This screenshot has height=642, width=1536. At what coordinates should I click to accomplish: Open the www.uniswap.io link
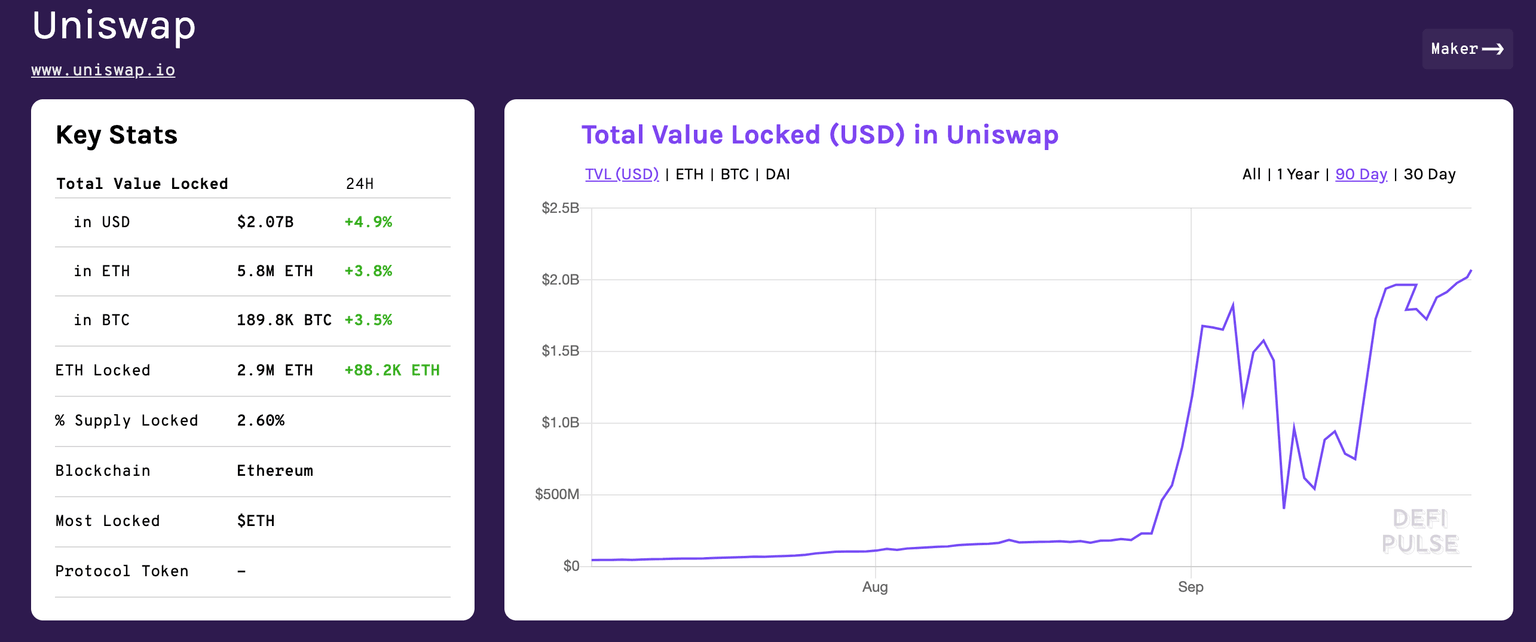[x=103, y=71]
